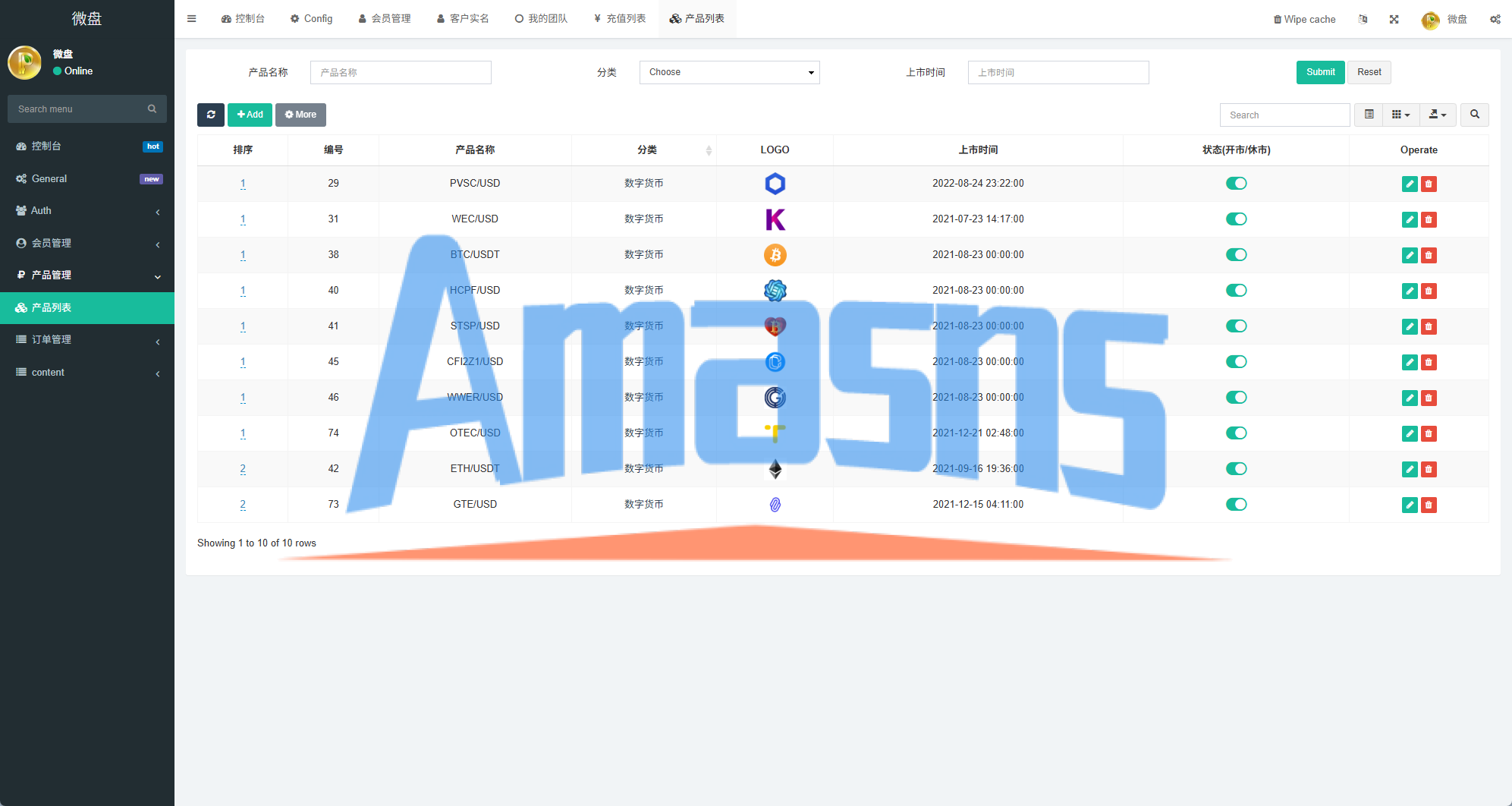This screenshot has height=806, width=1512.
Task: Toggle PVSC/USD market status switch
Action: click(x=1236, y=183)
